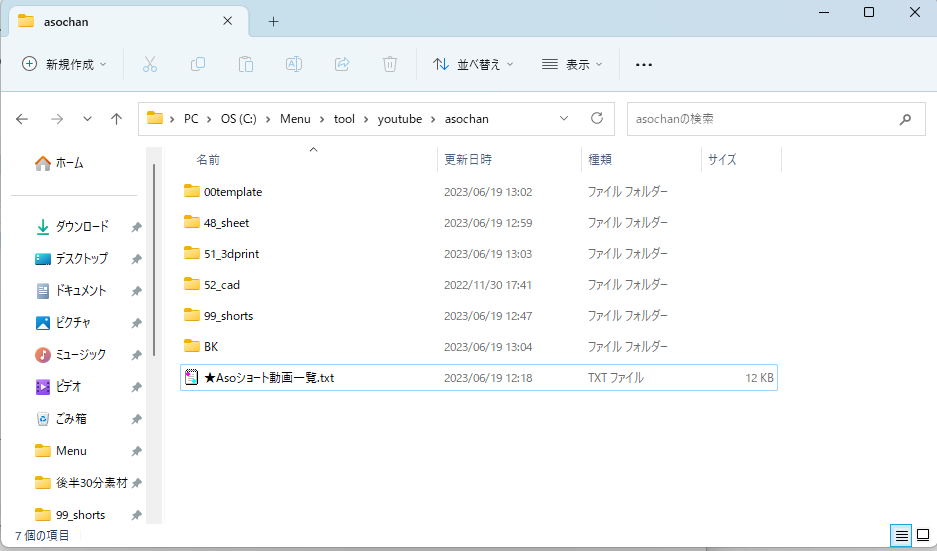Screen dimensions: 937x551
Task: Click the pin icon beside デスクトップ
Action: (x=136, y=259)
